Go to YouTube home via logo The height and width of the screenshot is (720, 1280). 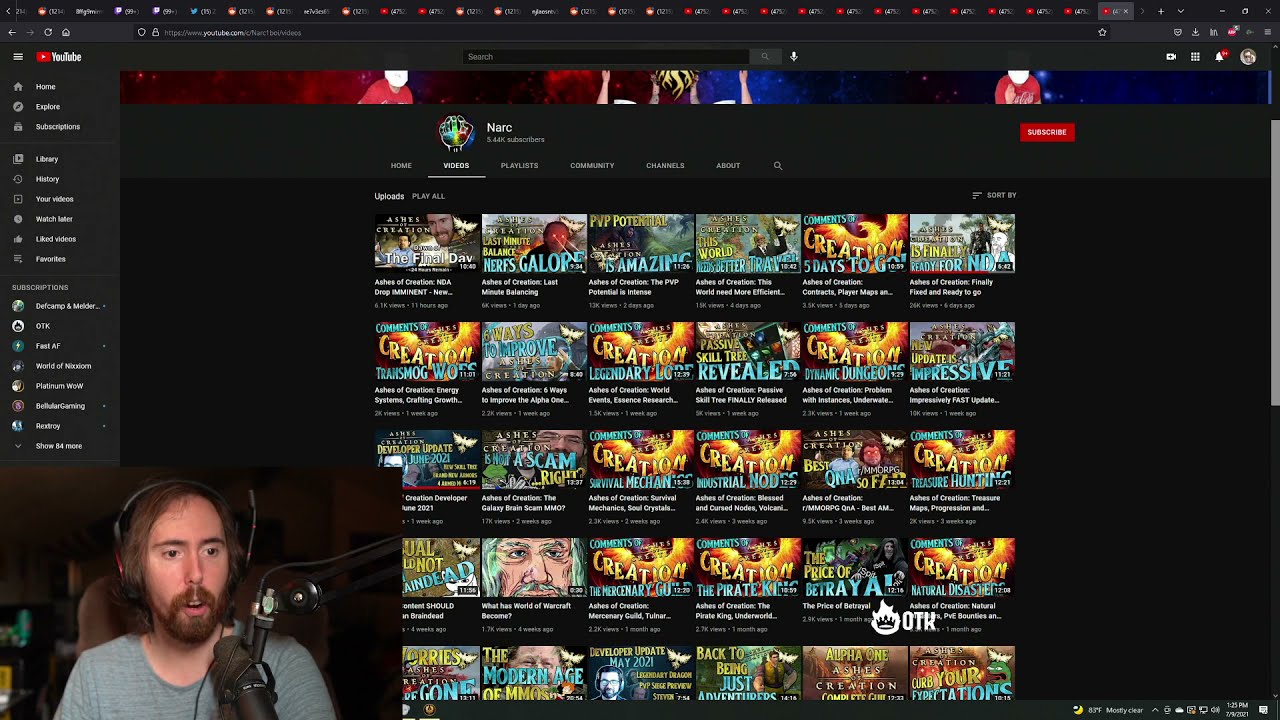59,57
